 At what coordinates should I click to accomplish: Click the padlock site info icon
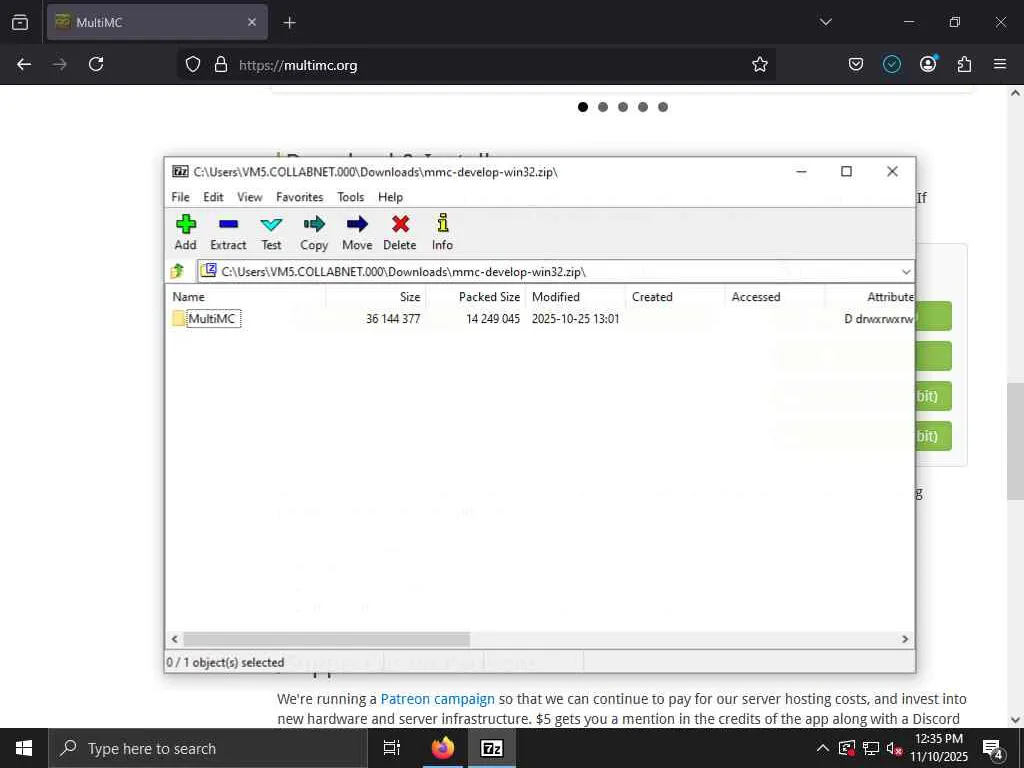click(x=221, y=65)
